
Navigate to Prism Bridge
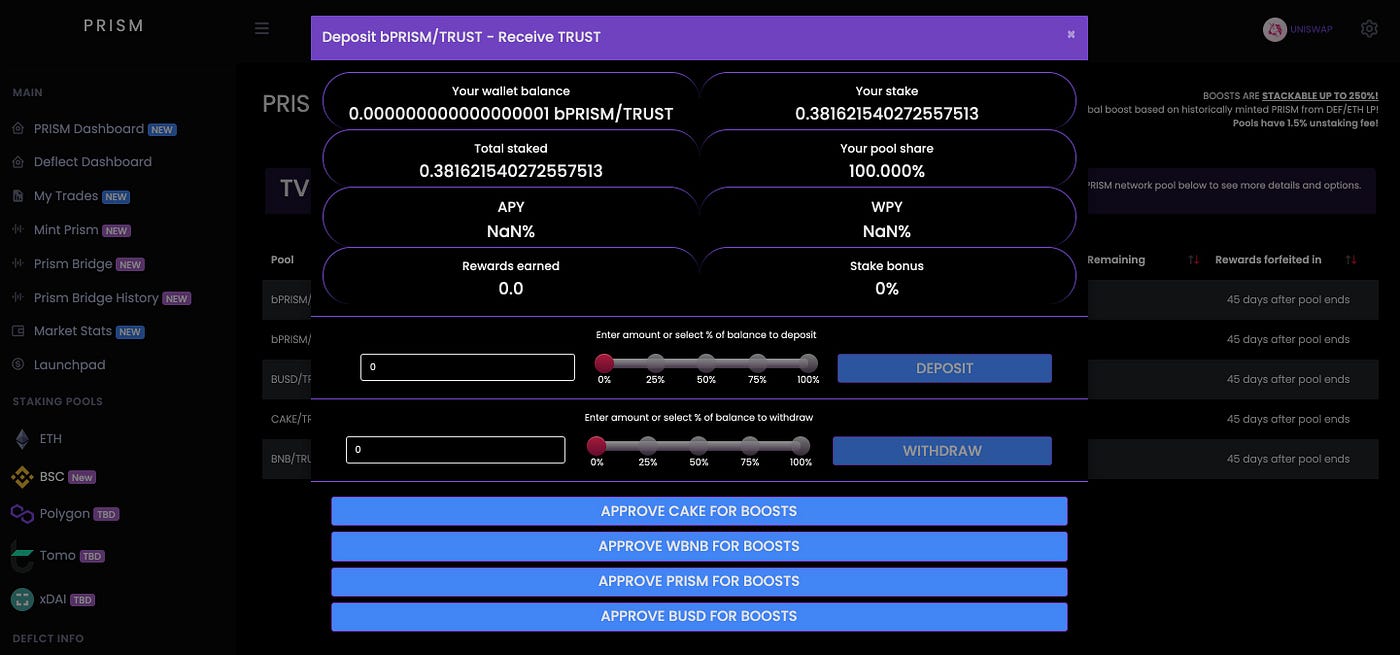pyautogui.click(x=73, y=264)
